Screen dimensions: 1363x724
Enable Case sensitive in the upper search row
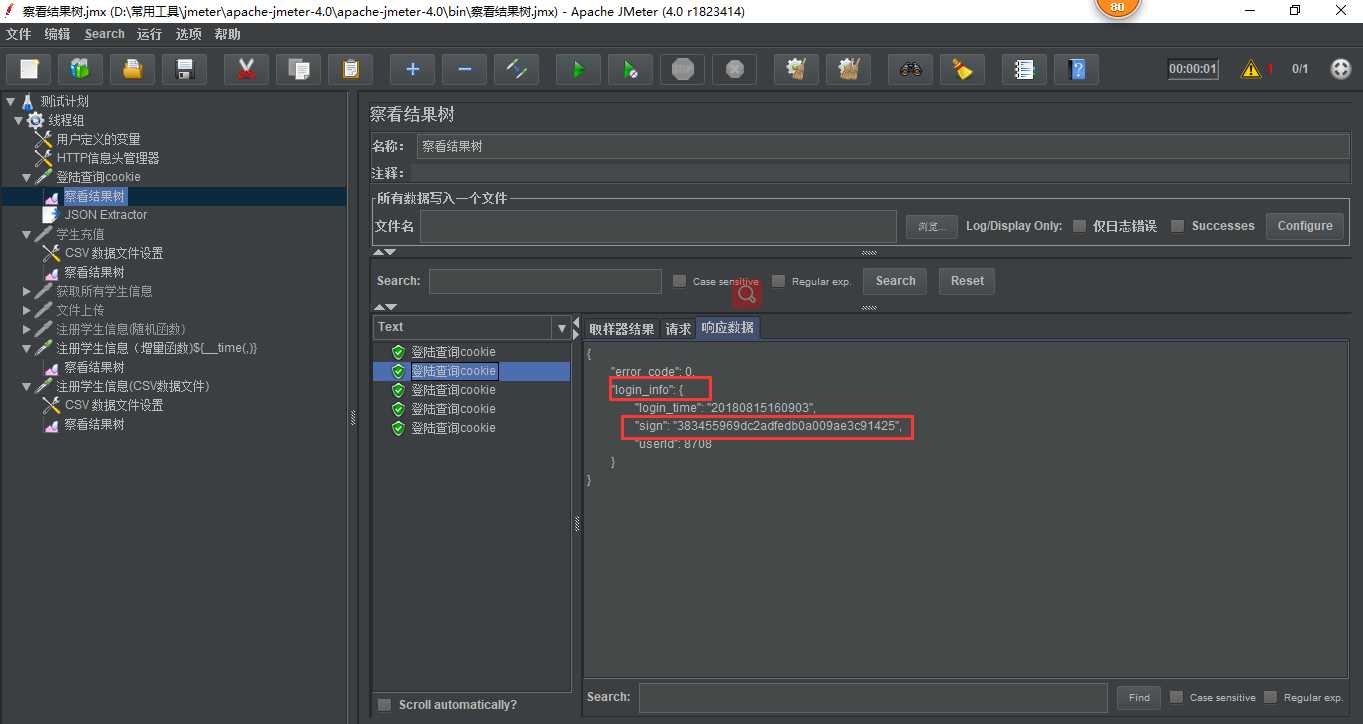[x=679, y=281]
